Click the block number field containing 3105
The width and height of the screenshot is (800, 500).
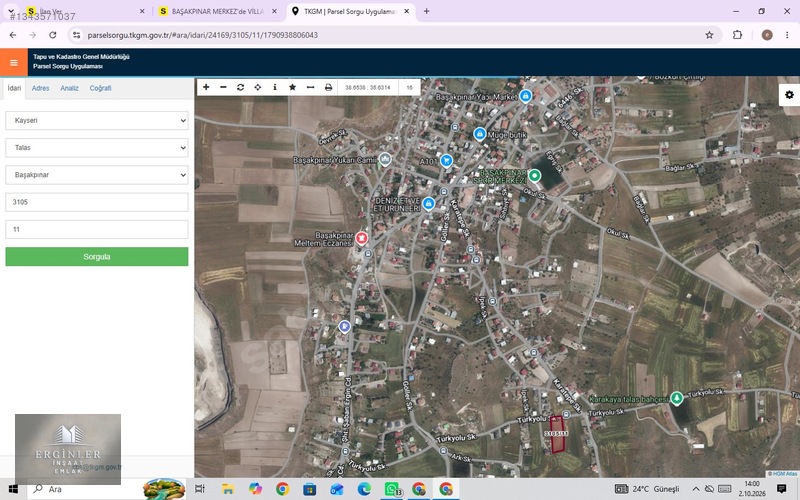pyautogui.click(x=97, y=202)
